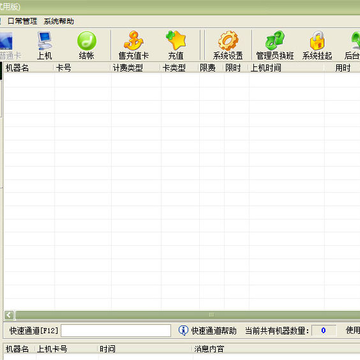Click the 快速通道[F12] input field
Screen dimensions: 360x360
[x=116, y=331]
